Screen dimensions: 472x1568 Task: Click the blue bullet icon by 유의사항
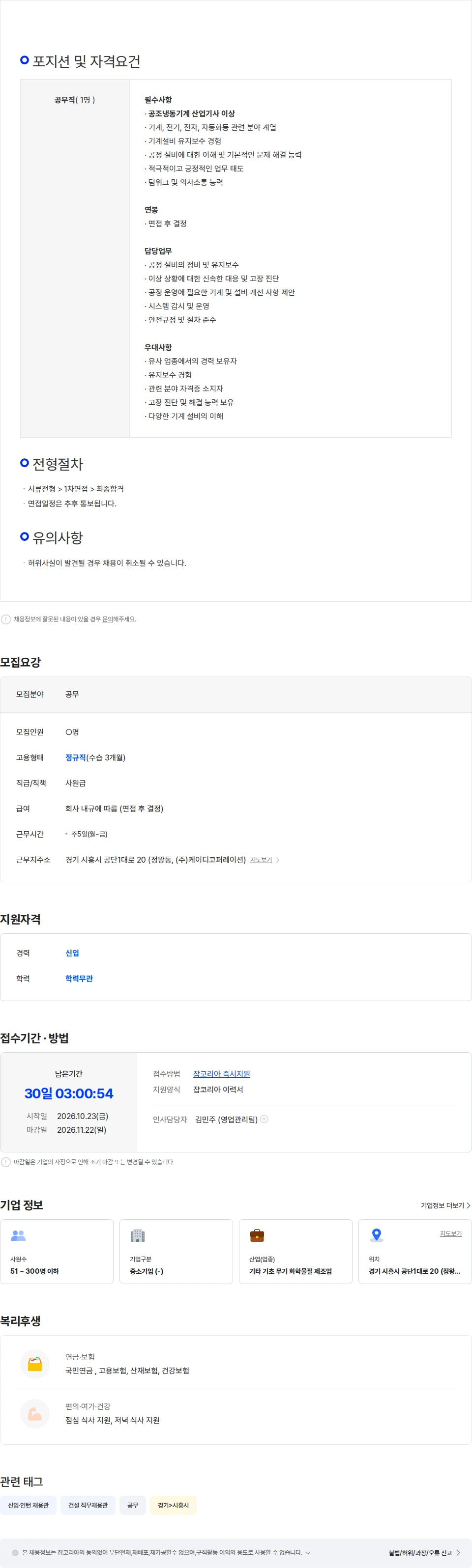pyautogui.click(x=25, y=536)
